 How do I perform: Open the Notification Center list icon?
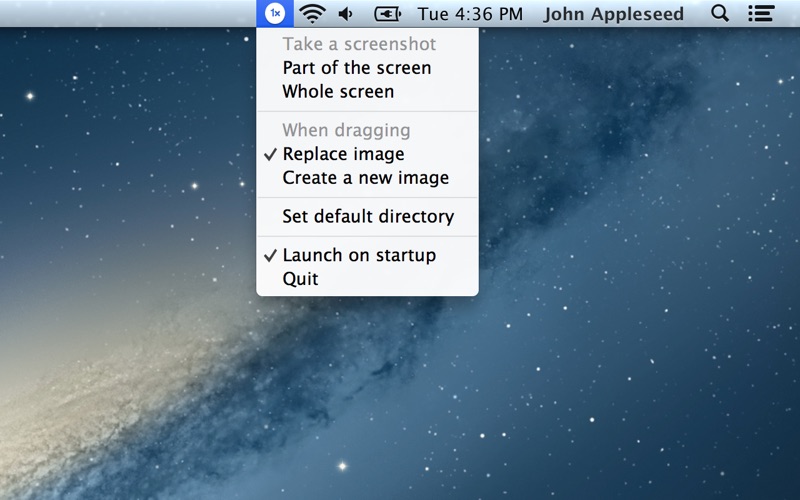[761, 13]
